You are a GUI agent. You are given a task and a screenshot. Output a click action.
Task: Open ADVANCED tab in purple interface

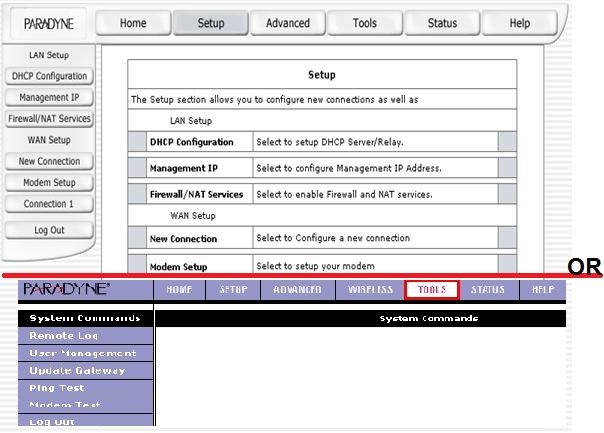pos(297,290)
